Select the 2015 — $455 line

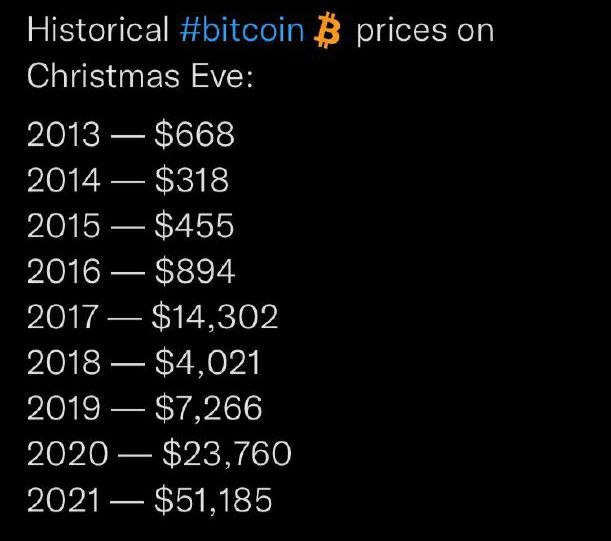tap(131, 226)
